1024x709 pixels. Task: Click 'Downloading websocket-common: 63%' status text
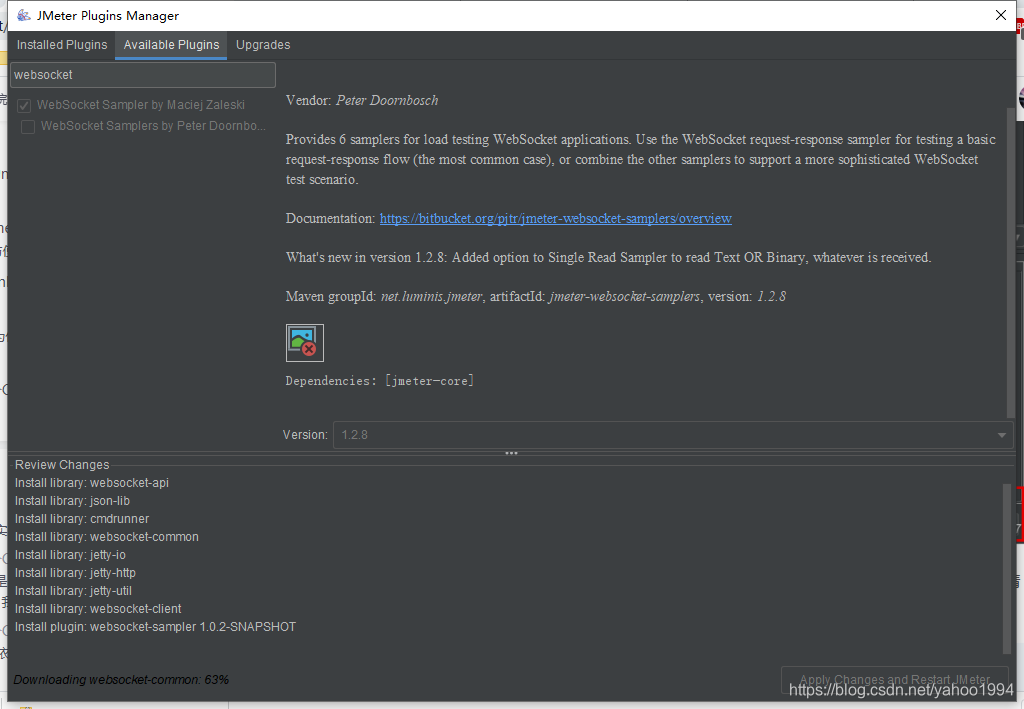click(121, 680)
